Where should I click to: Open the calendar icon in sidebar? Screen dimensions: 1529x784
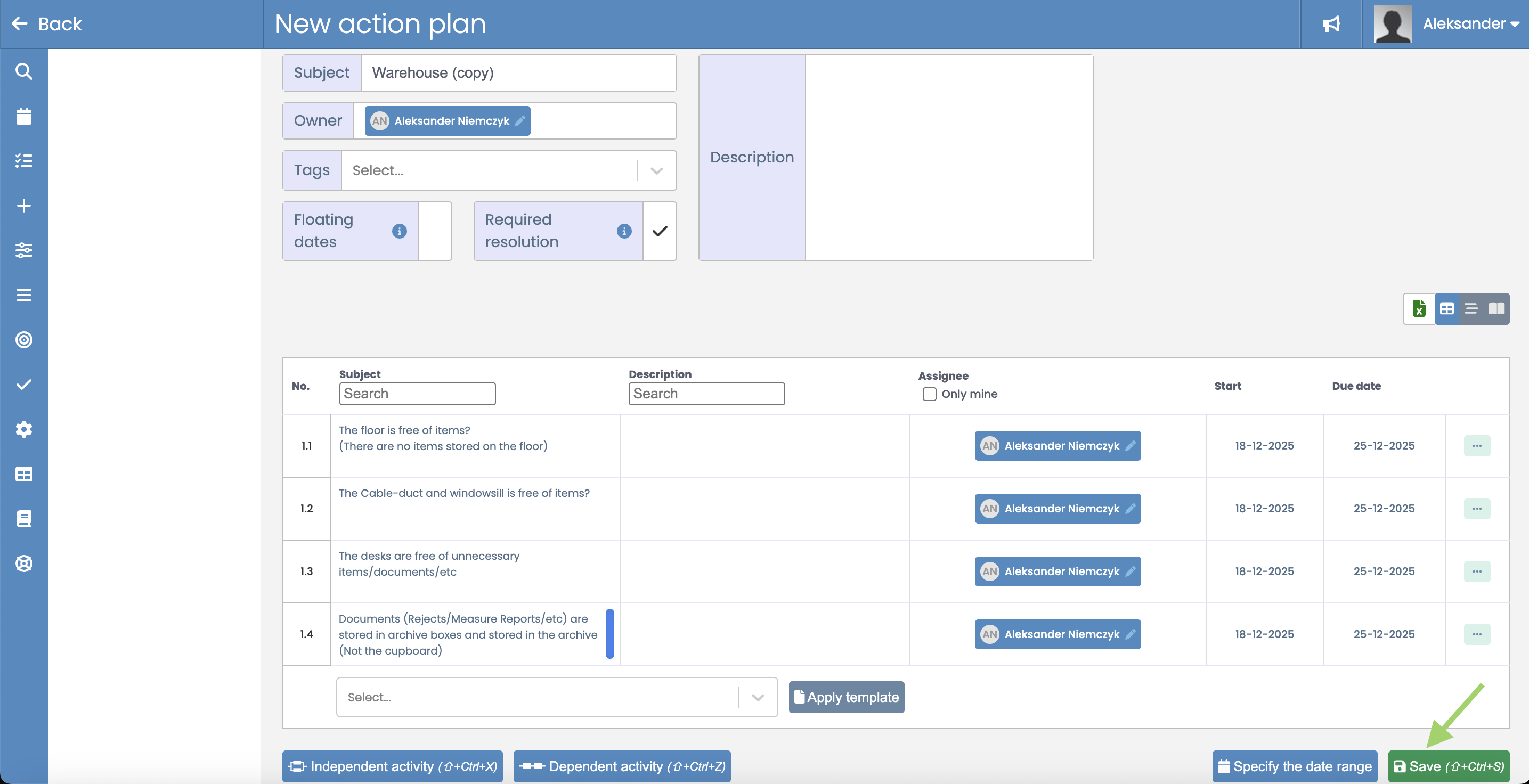tap(24, 116)
